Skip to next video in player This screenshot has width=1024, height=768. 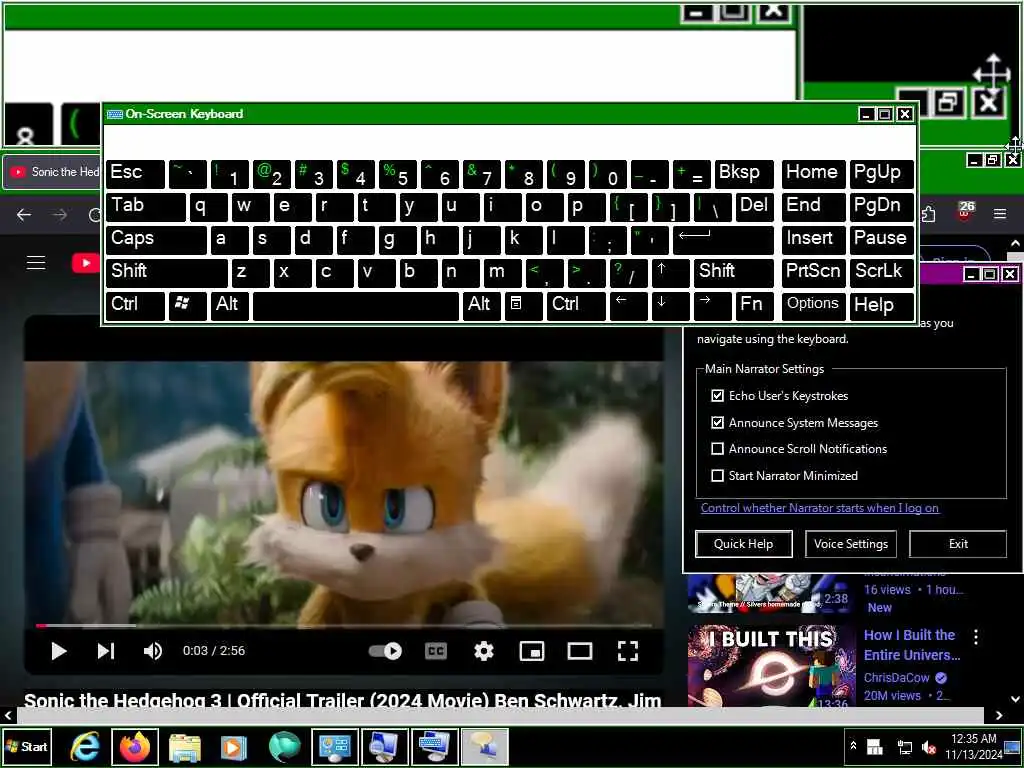coord(106,651)
